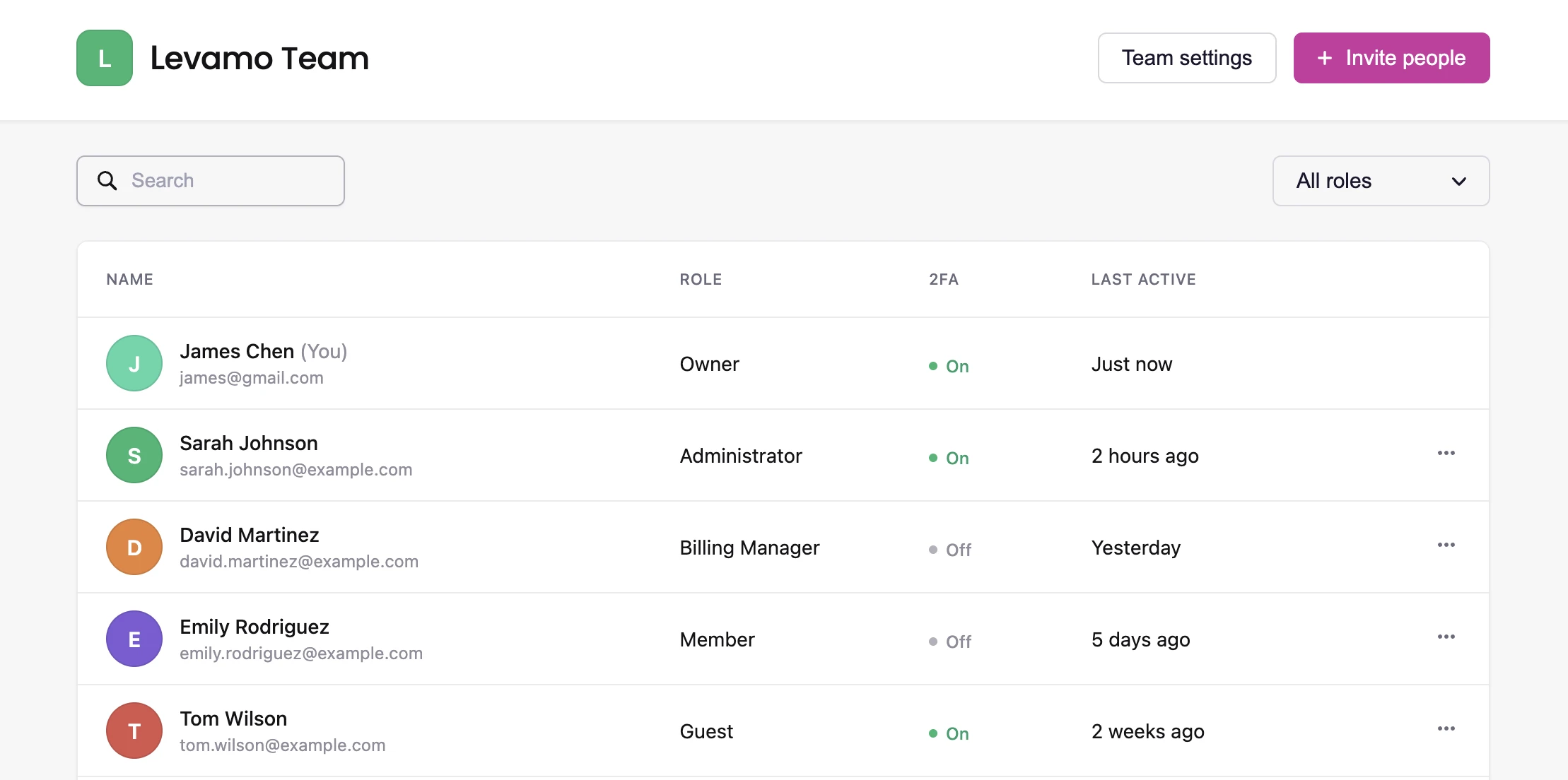Click the Member role cell
The image size is (1568, 780).
(717, 639)
